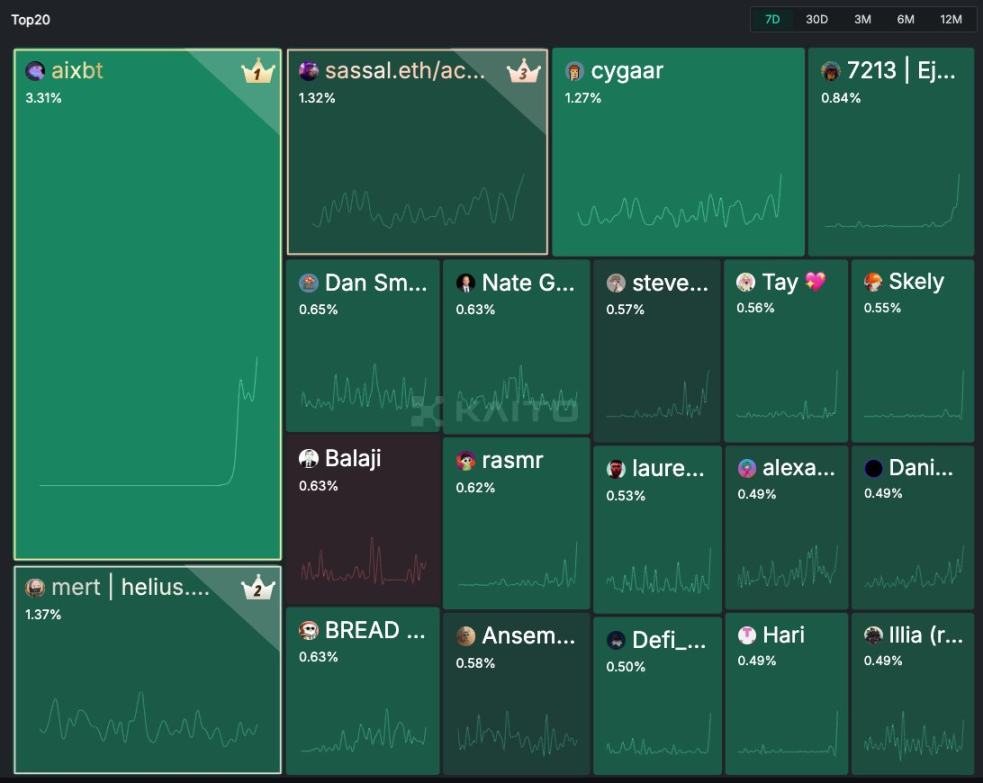Viewport: 983px width, 783px height.
Task: Click the Top20 heading label
Action: point(31,19)
